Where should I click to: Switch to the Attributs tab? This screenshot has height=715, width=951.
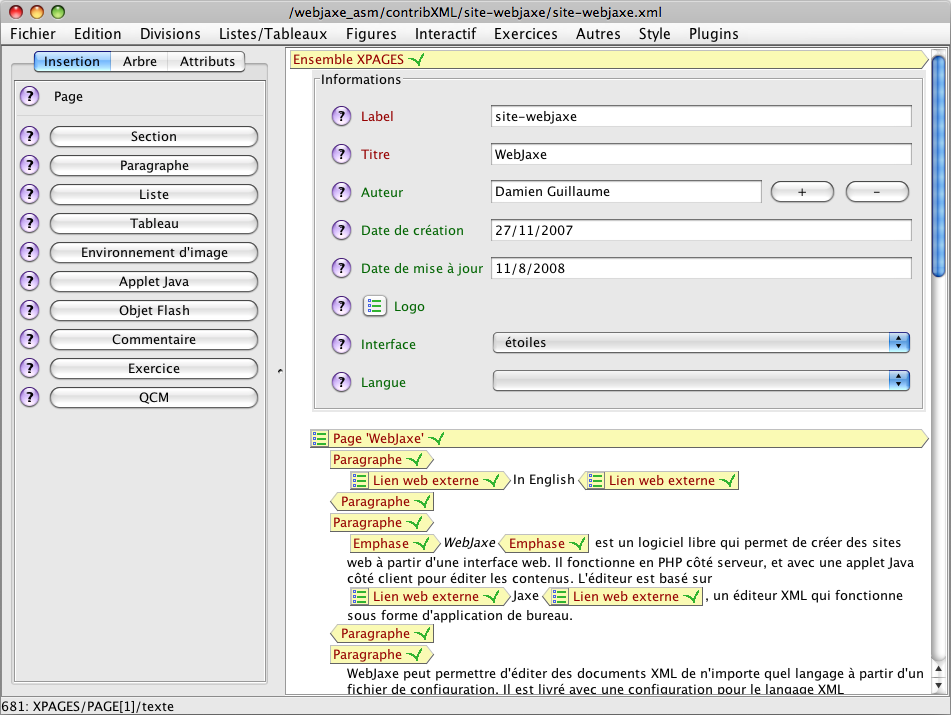[x=207, y=62]
